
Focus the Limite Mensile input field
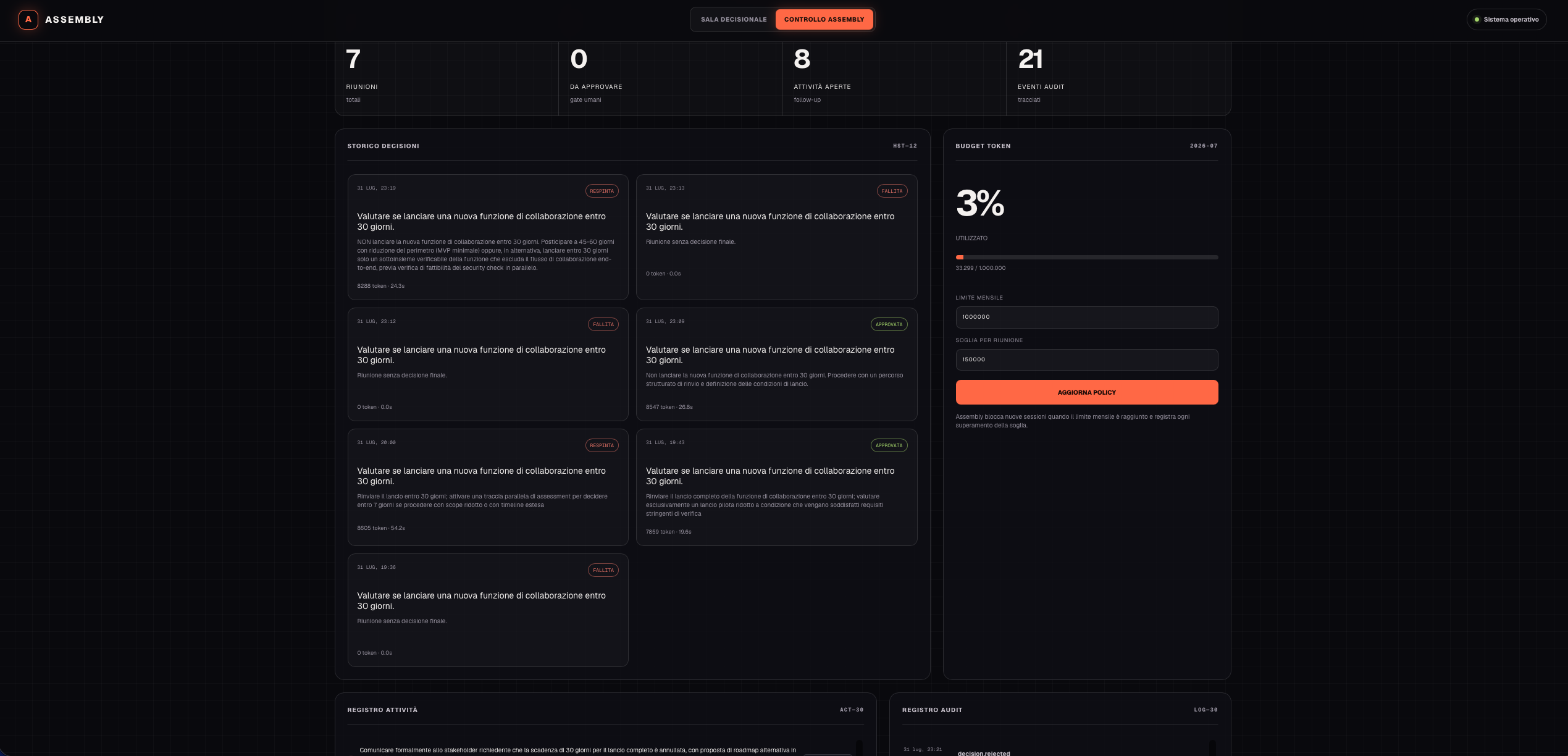point(1086,317)
